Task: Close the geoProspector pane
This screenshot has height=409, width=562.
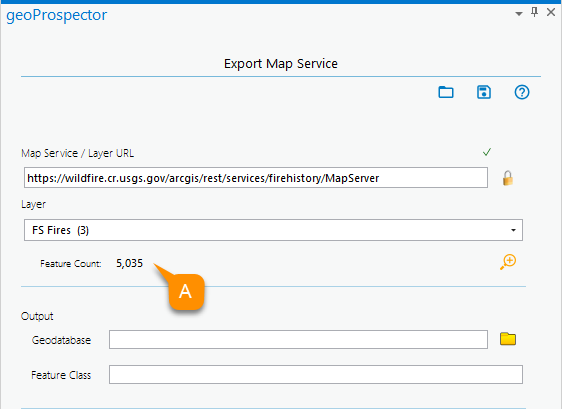Action: (x=551, y=13)
